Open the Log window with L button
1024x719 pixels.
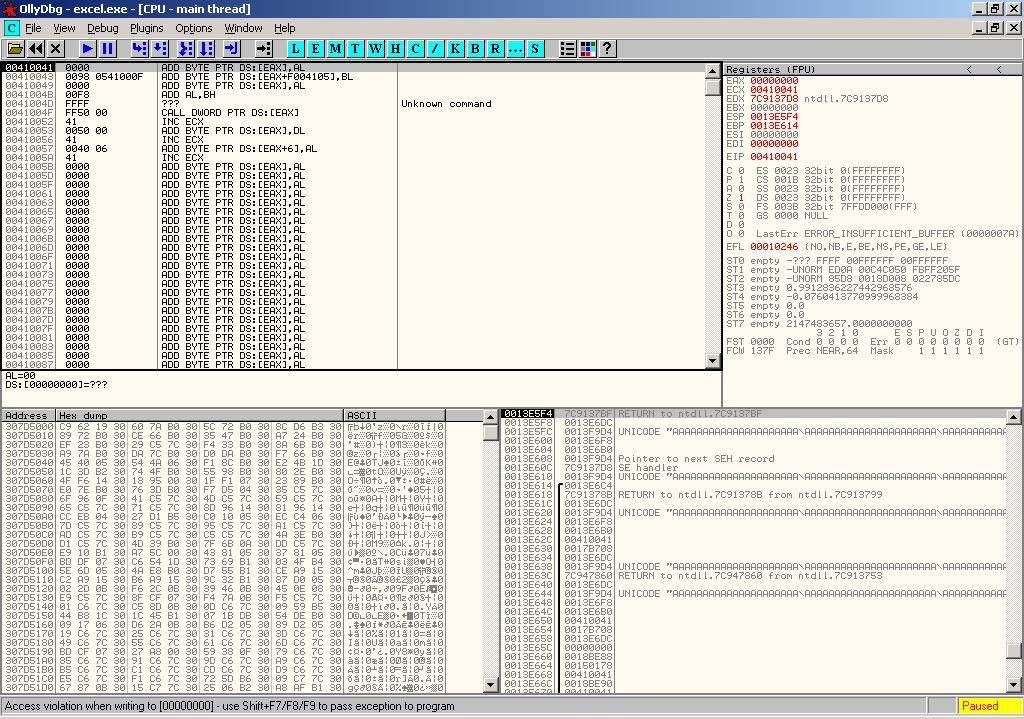[x=296, y=48]
